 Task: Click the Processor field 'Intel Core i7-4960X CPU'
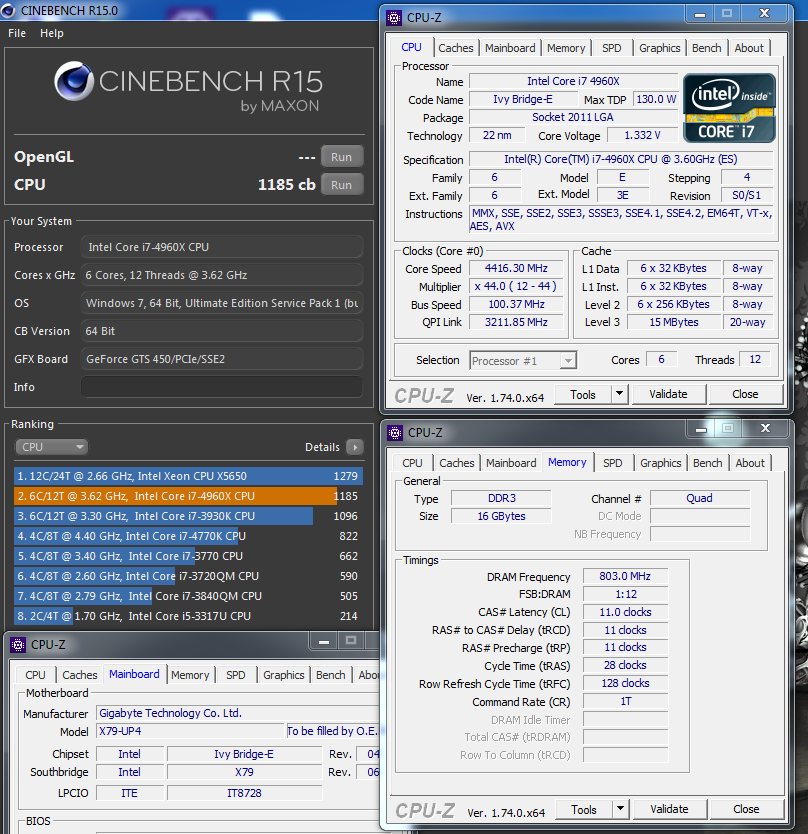coord(222,247)
